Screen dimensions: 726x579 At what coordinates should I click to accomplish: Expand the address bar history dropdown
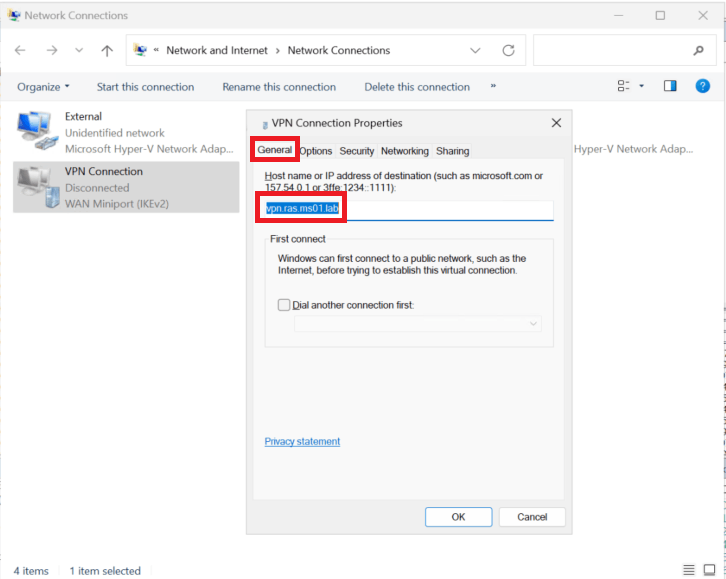click(x=475, y=50)
